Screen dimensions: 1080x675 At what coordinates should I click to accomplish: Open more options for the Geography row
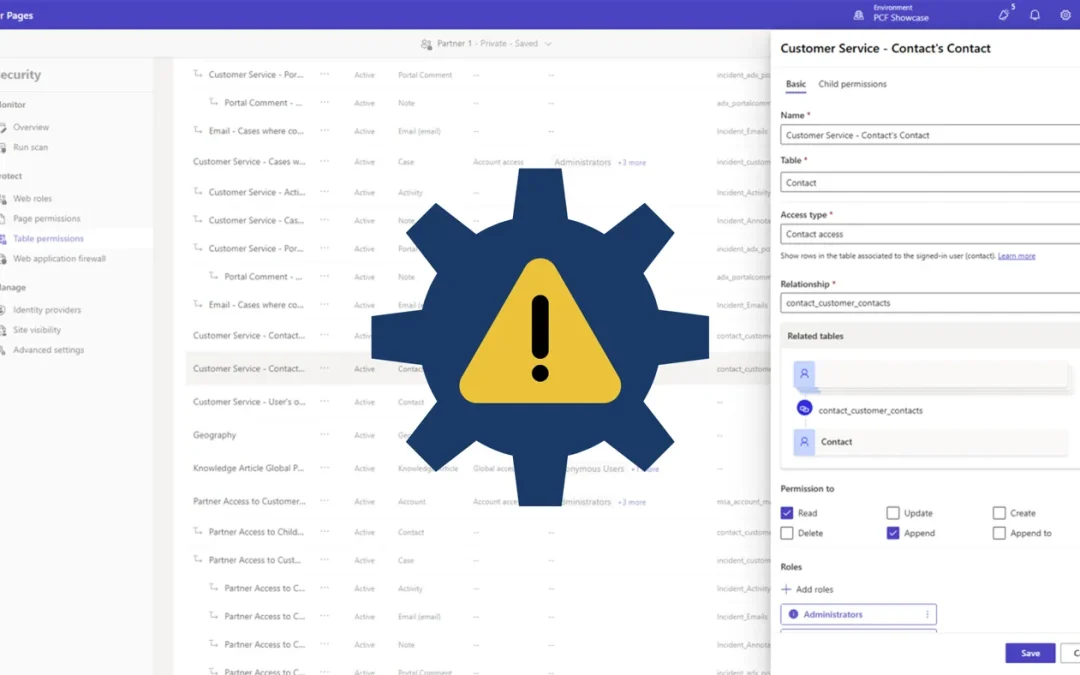point(324,435)
